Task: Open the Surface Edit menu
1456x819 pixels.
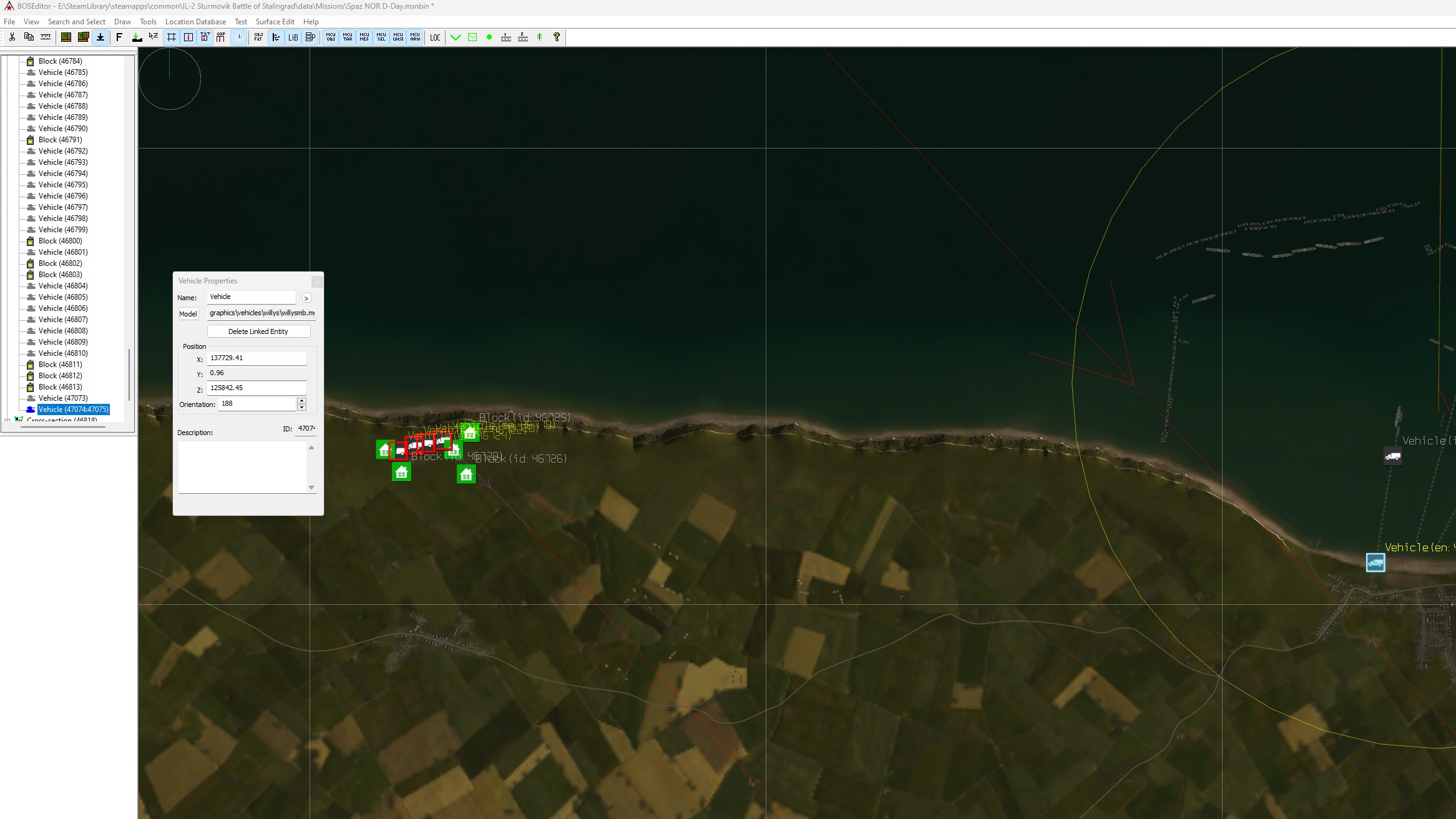Action: (275, 22)
